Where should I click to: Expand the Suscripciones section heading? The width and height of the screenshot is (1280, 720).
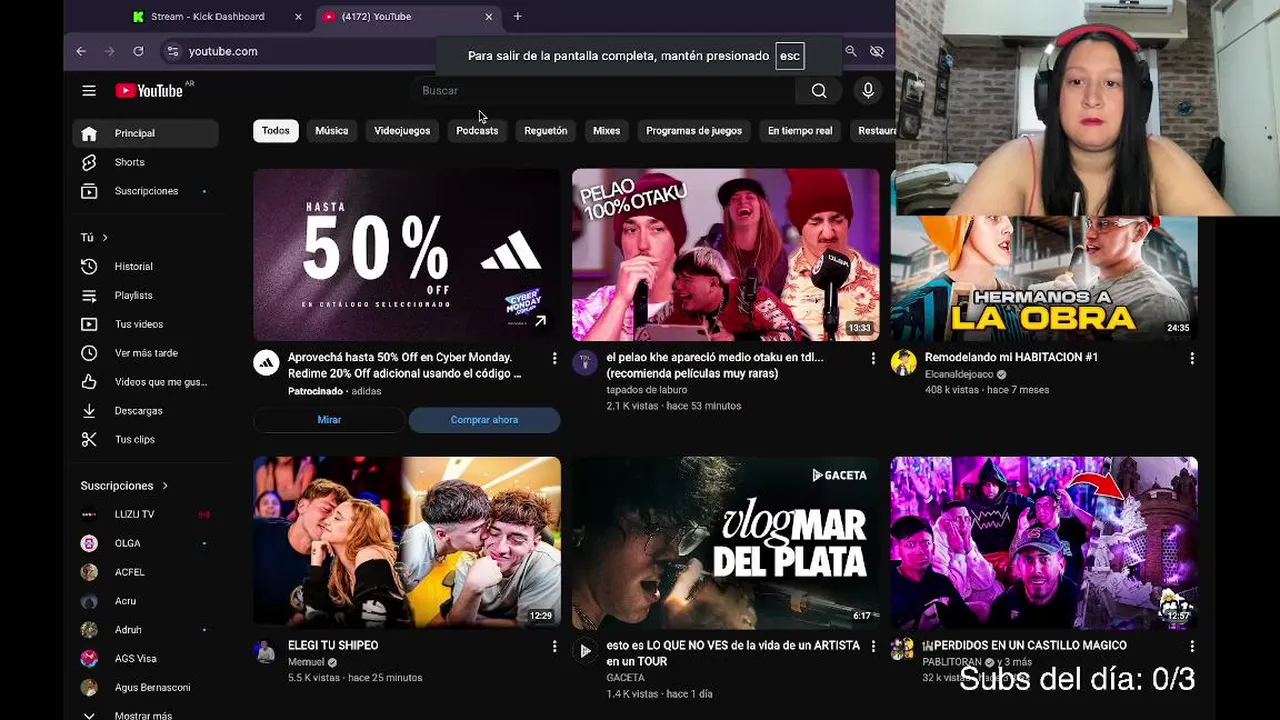[124, 485]
